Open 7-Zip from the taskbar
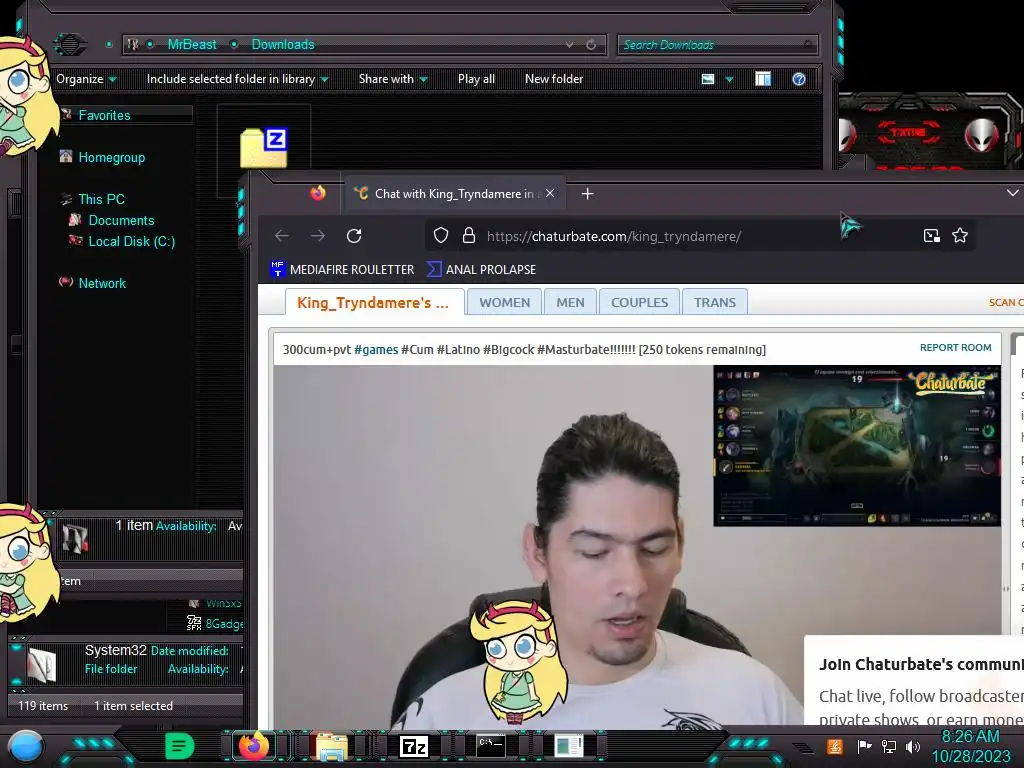 click(413, 746)
